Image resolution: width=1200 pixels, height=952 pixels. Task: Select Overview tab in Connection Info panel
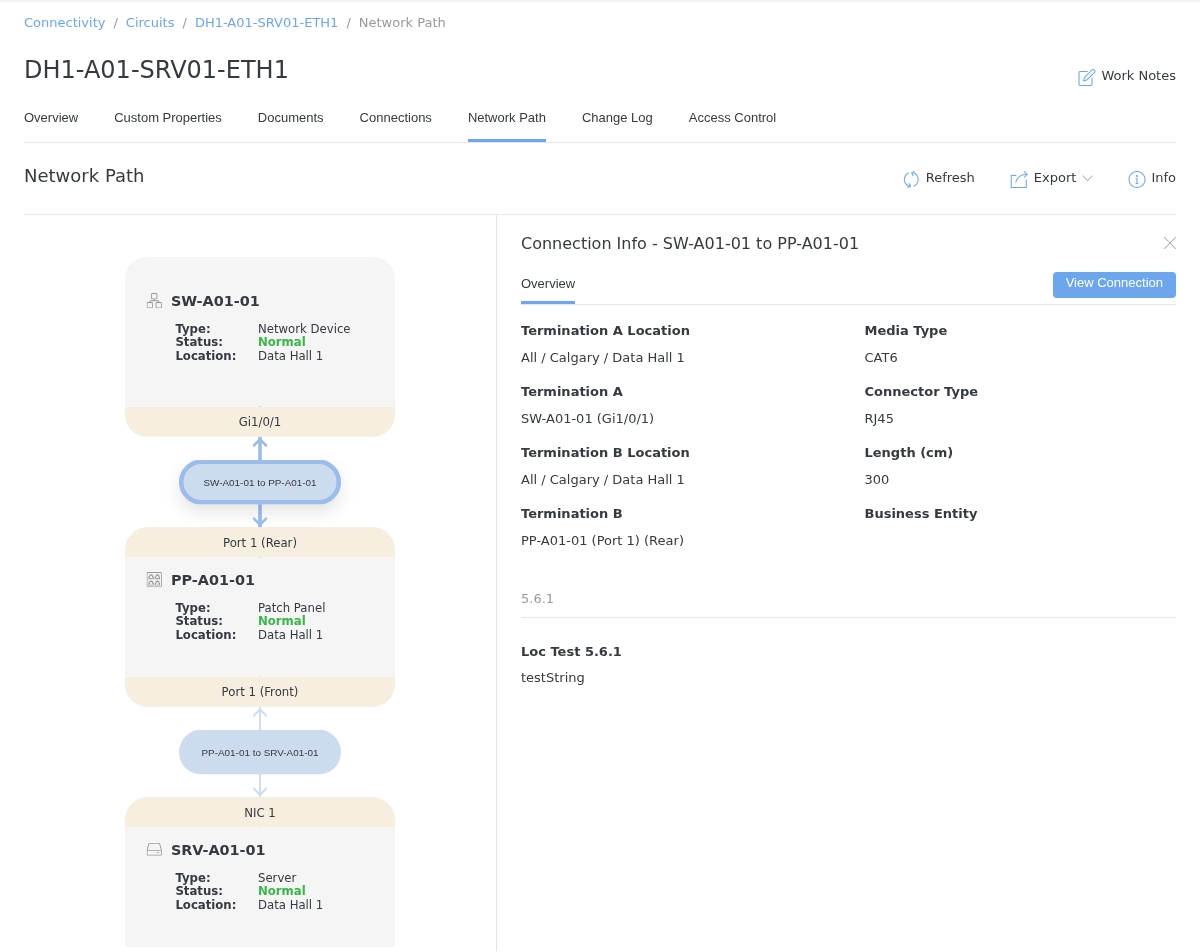click(548, 284)
